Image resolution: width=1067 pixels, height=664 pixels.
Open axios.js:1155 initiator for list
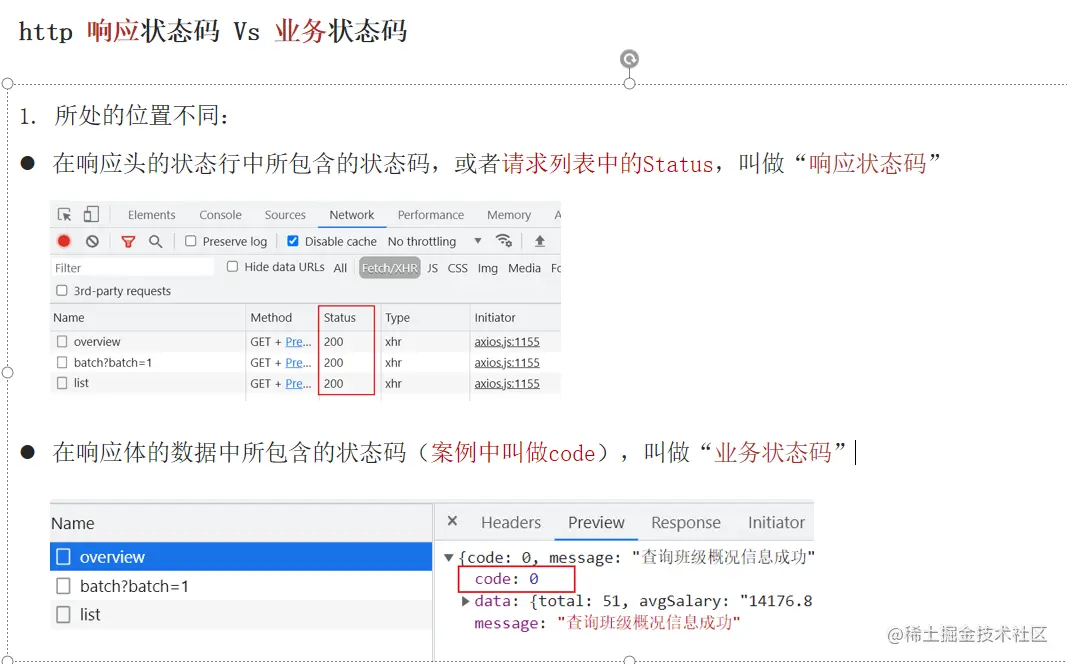point(507,384)
